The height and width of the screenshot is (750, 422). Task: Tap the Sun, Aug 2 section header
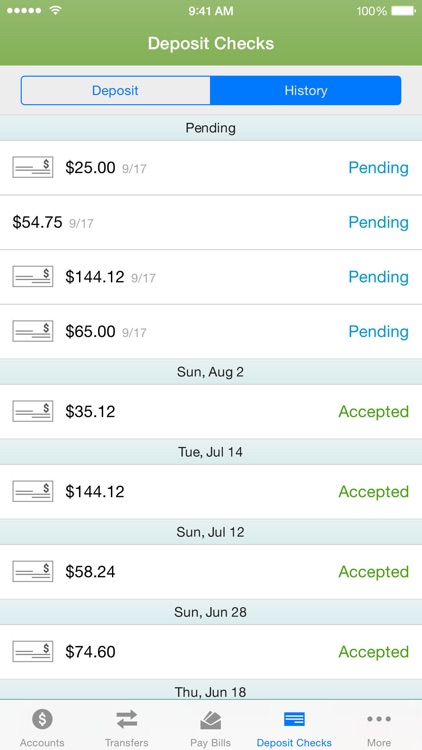pyautogui.click(x=211, y=372)
